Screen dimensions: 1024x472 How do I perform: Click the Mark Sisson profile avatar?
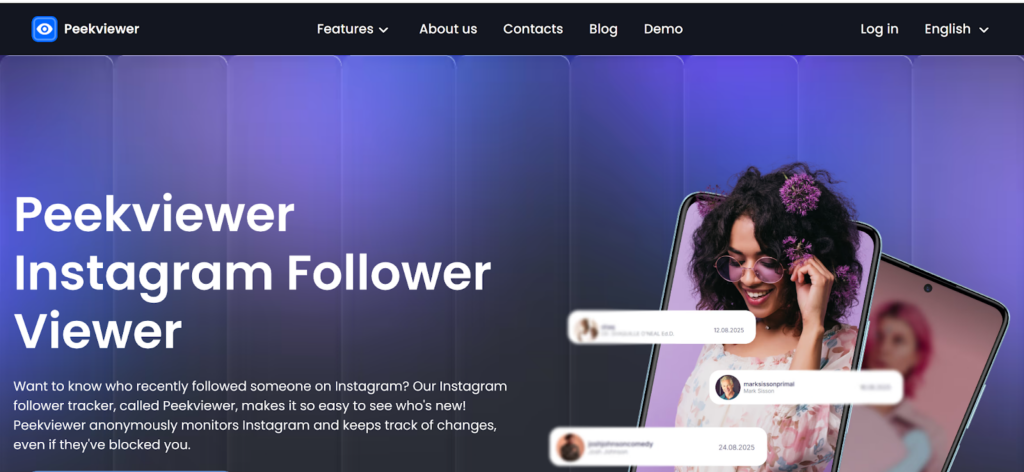[x=727, y=387]
